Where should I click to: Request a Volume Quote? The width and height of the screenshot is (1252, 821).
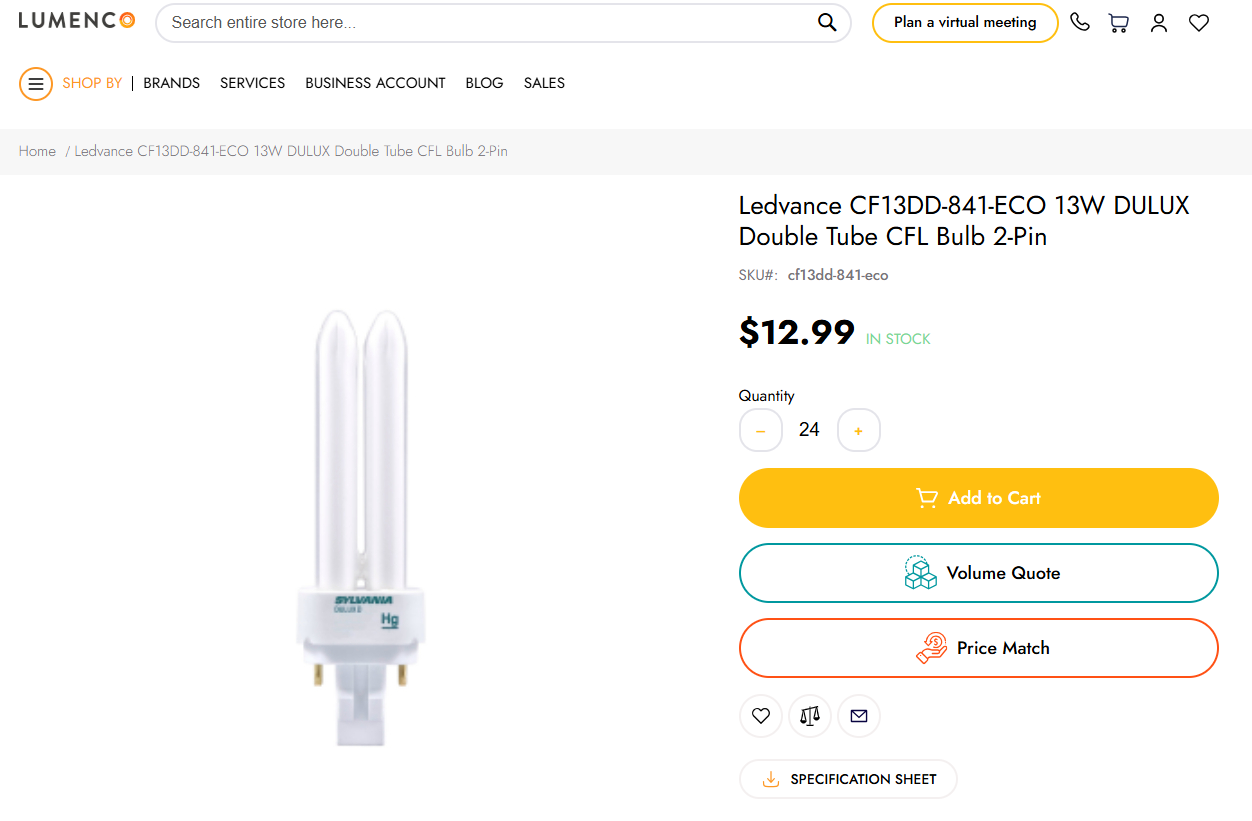[978, 573]
